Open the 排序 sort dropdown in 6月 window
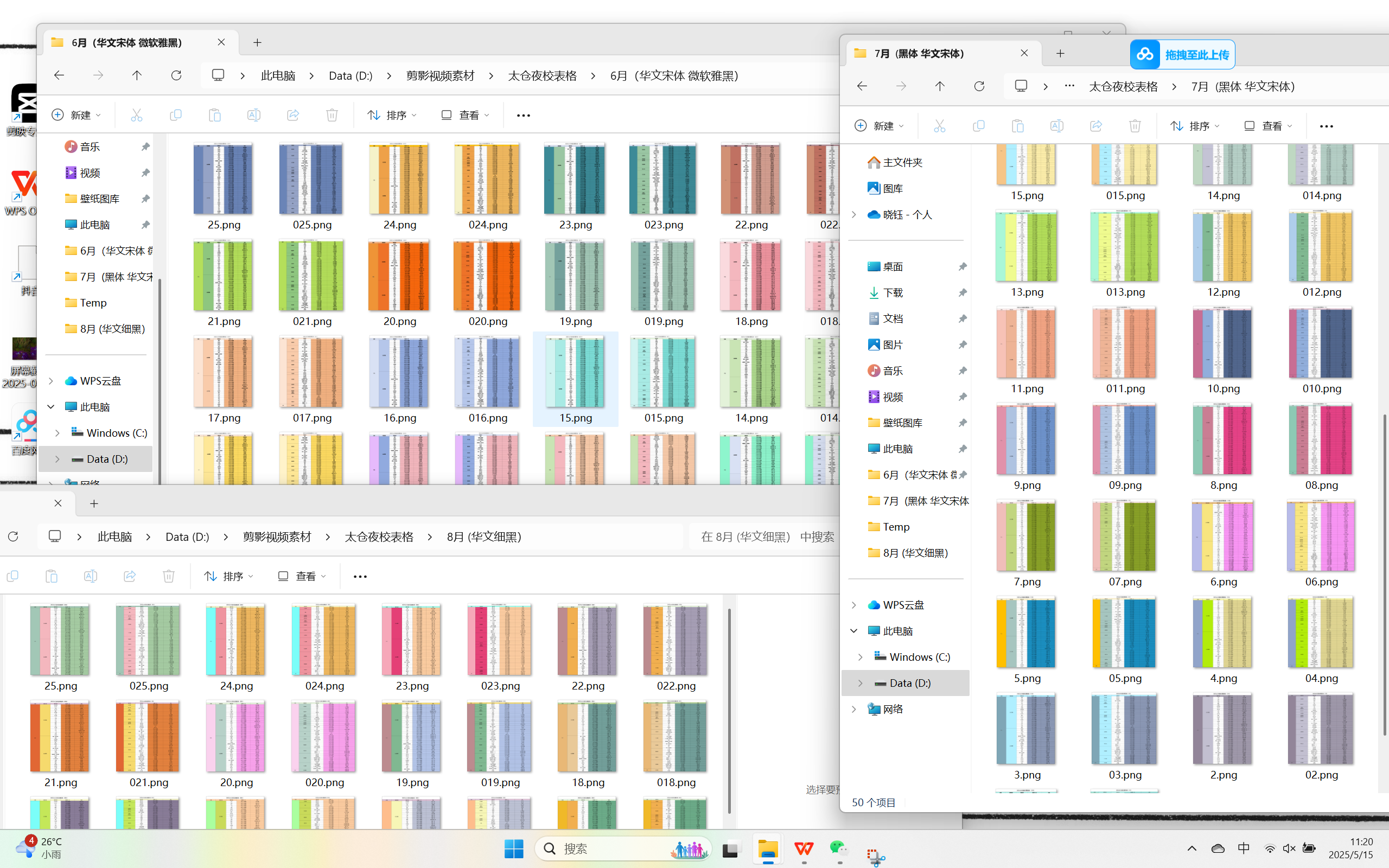Viewport: 1389px width, 868px height. 393,115
